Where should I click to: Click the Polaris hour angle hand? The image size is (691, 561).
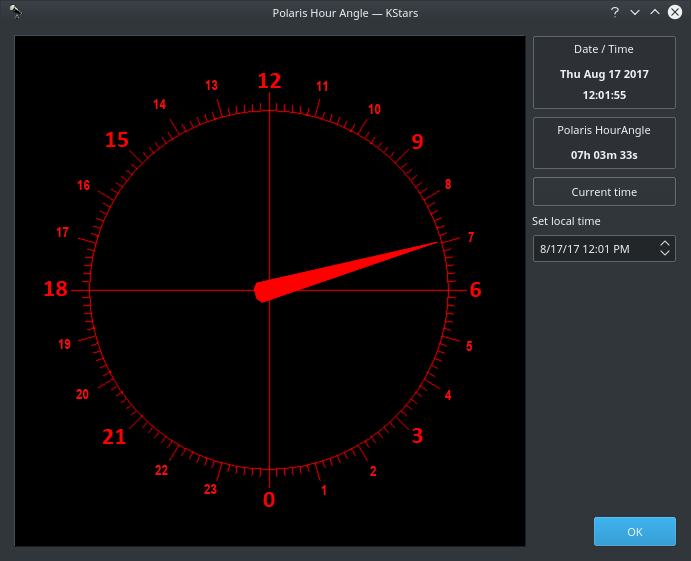pos(346,272)
